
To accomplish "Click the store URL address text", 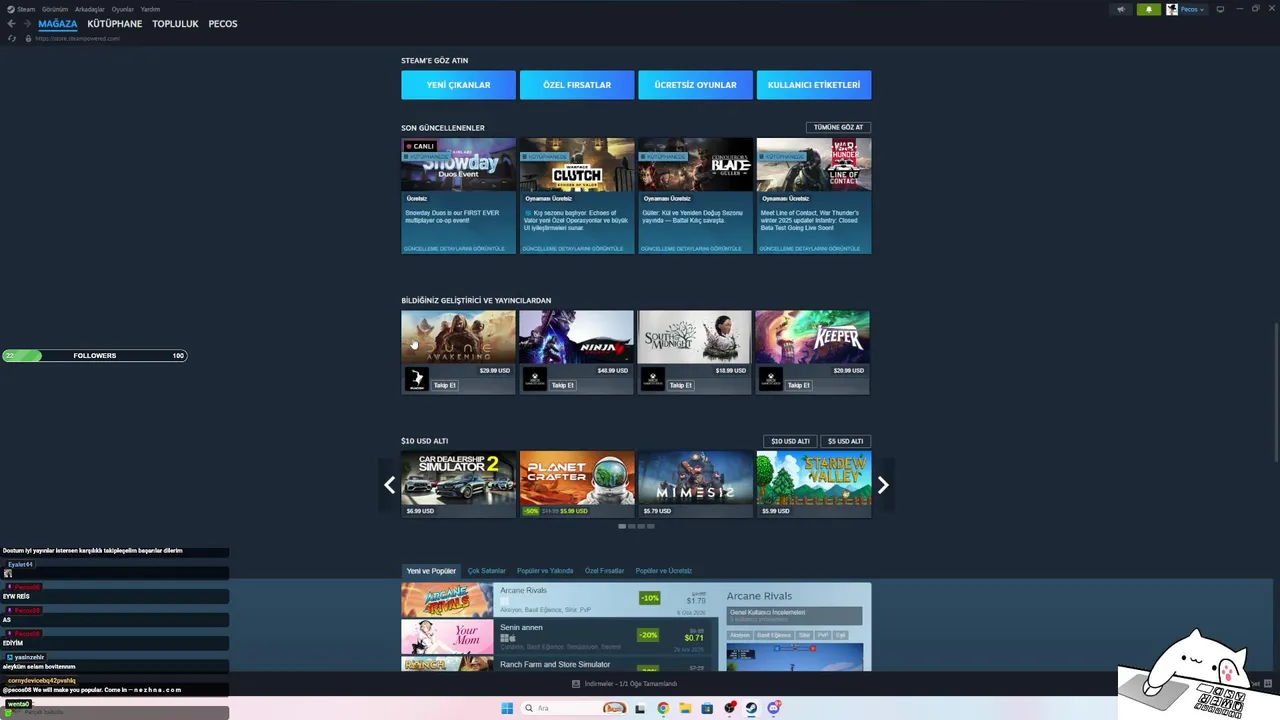I will point(77,38).
